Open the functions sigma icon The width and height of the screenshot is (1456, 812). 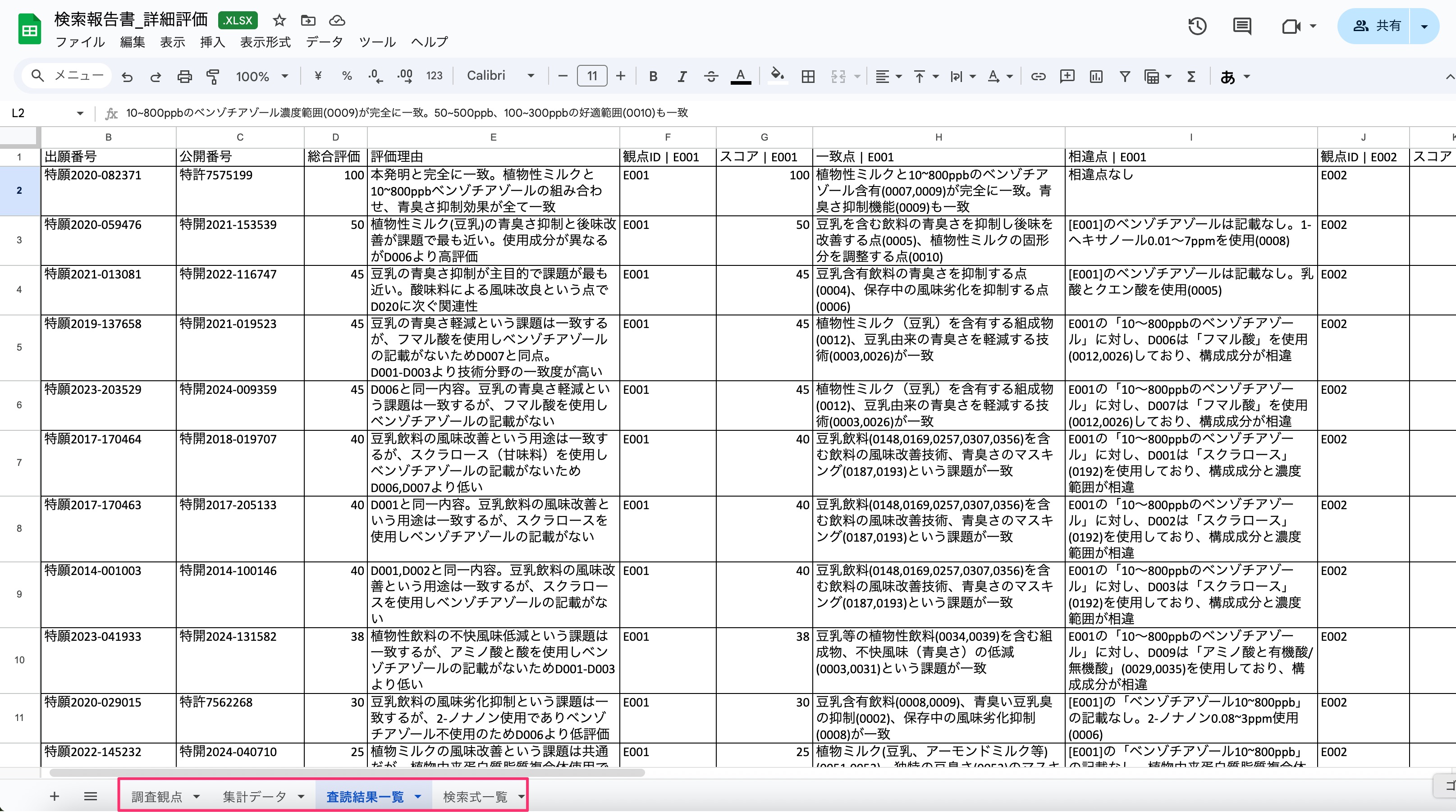1191,76
